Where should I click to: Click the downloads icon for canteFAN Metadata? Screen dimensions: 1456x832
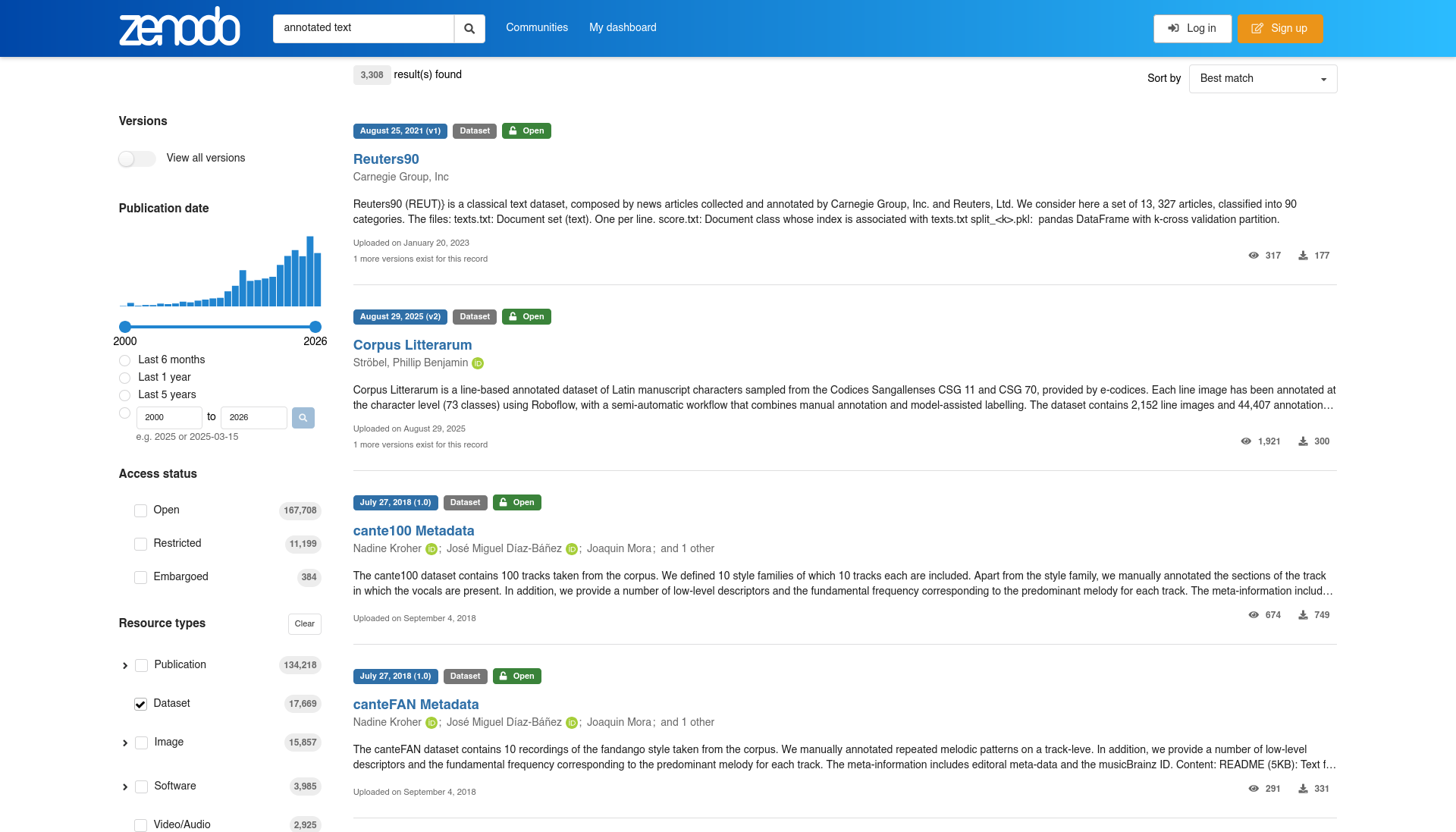1303,789
